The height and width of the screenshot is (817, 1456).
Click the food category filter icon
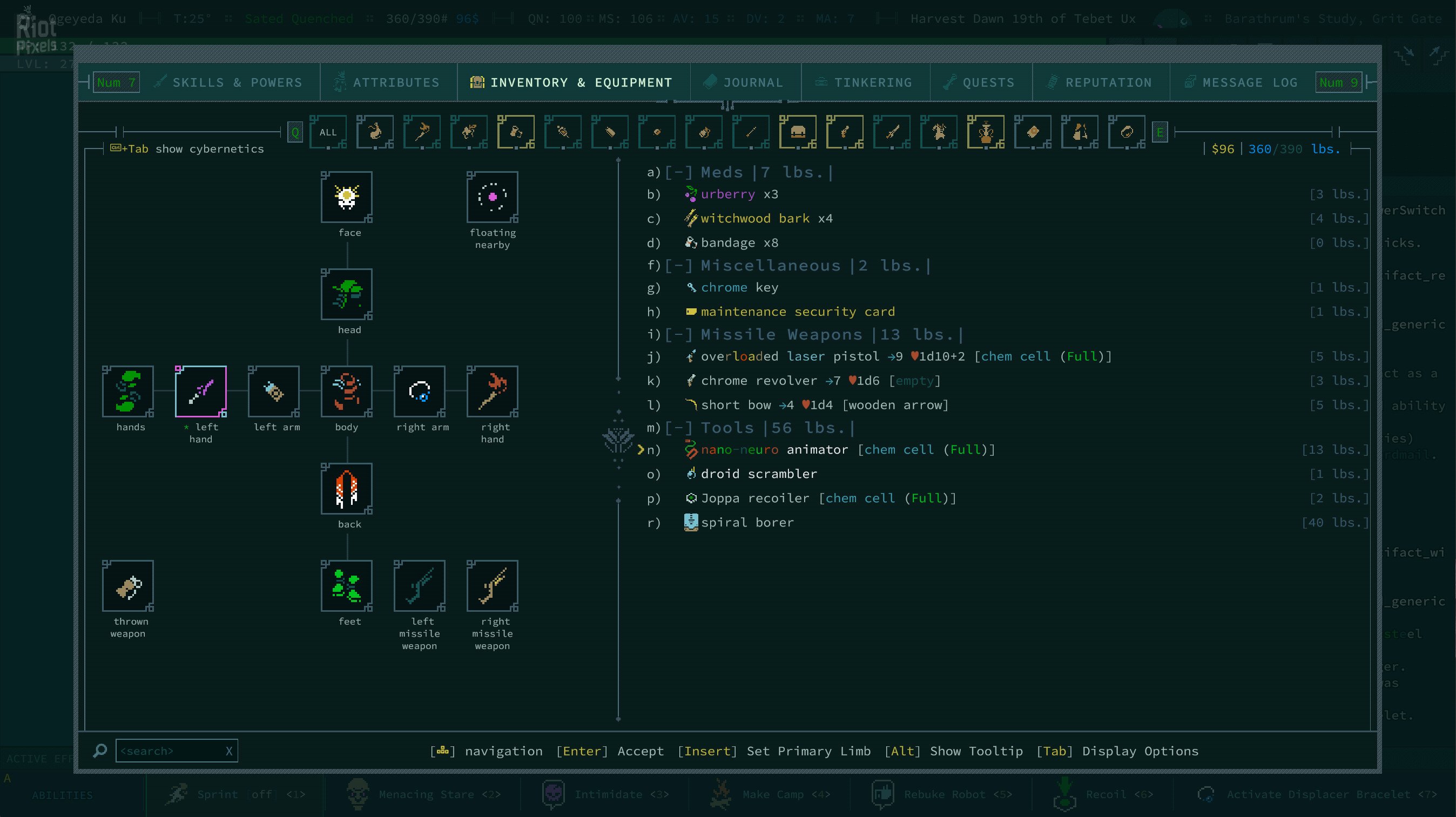tap(375, 132)
